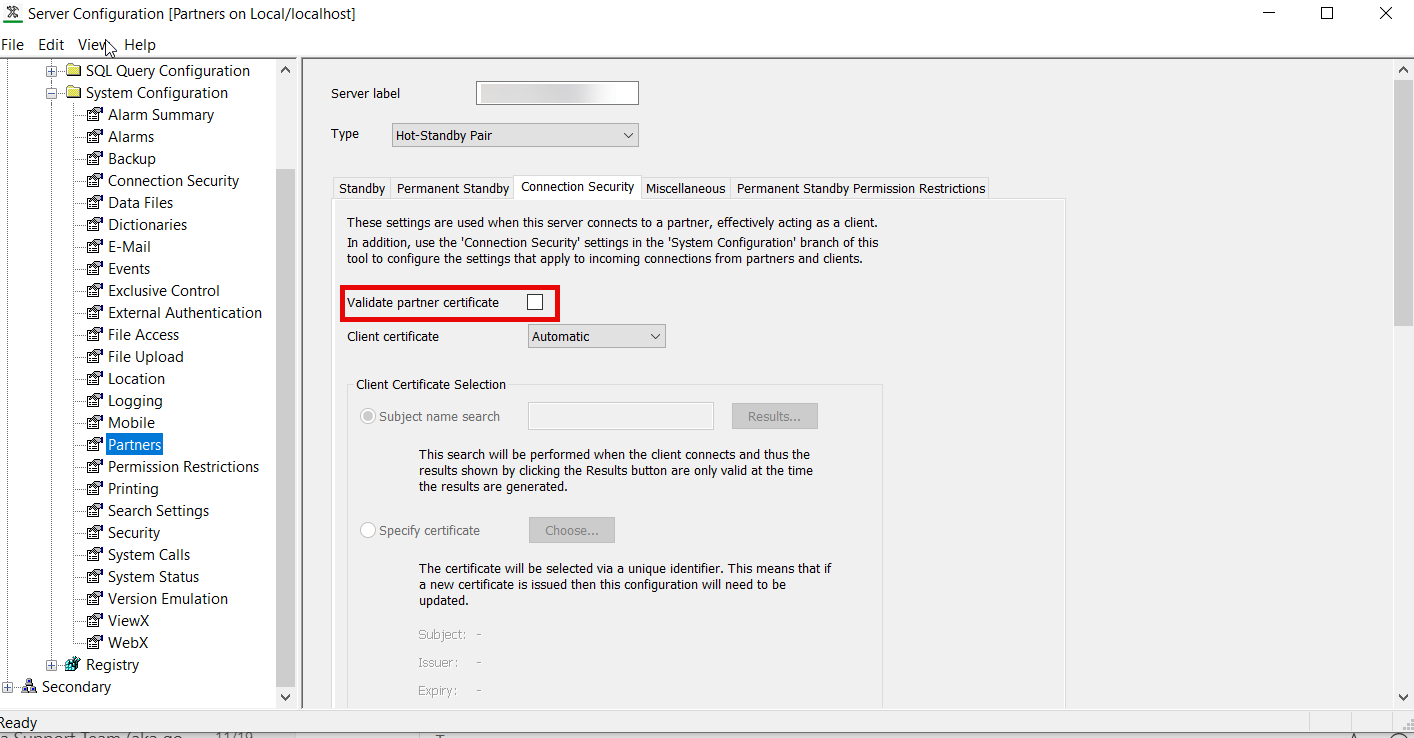Select the Subject name search radio button
This screenshot has width=1414, height=738.
tap(368, 416)
